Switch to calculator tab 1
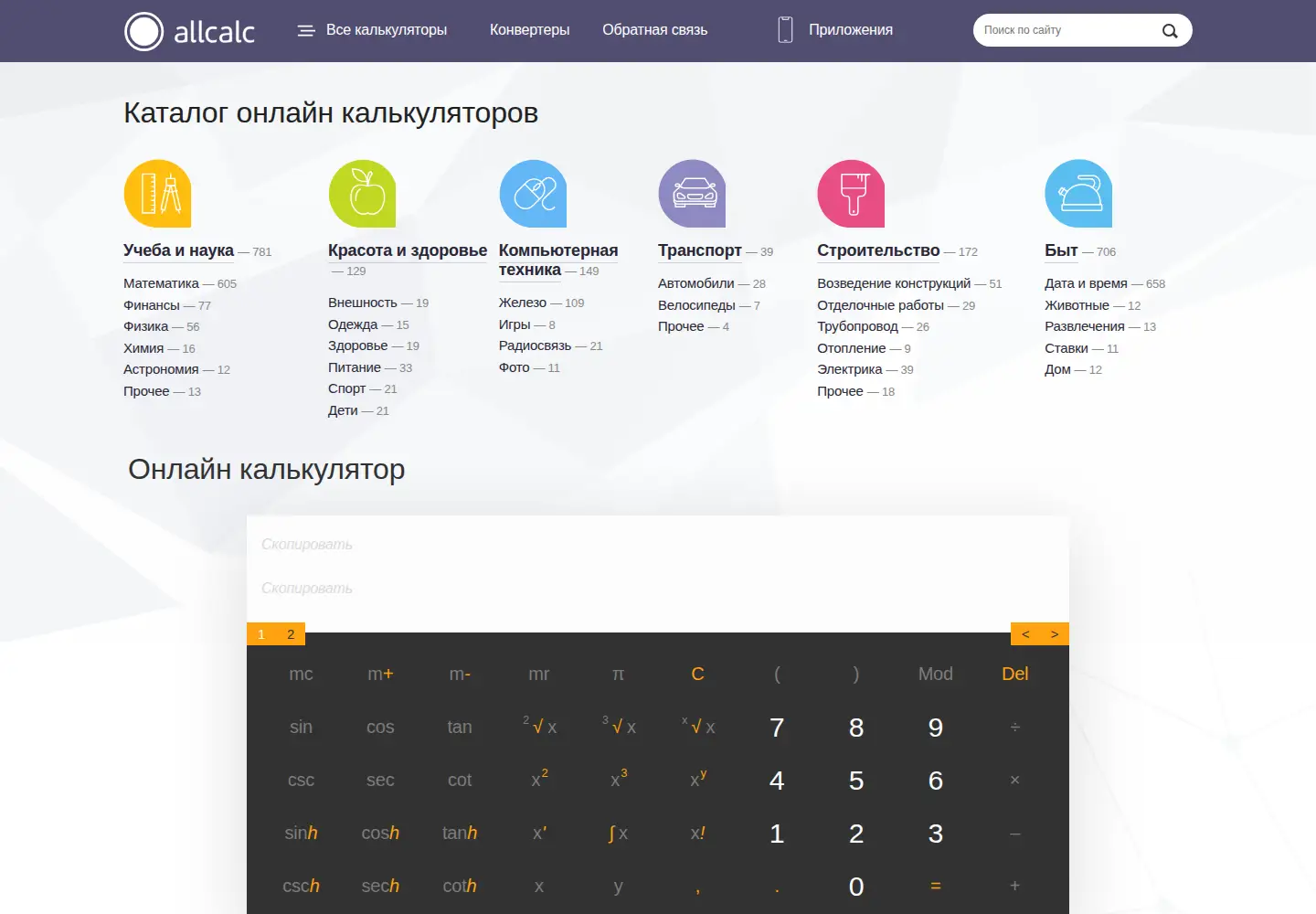The image size is (1316, 914). pos(261,634)
